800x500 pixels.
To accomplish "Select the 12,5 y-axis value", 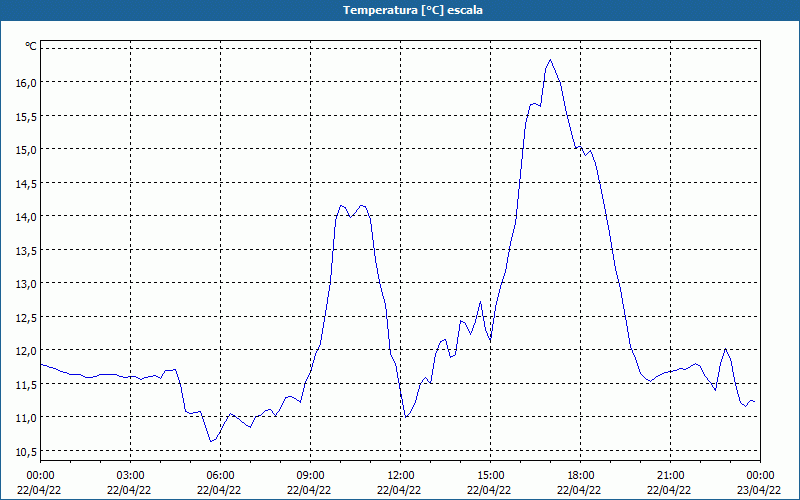I will (x=27, y=318).
